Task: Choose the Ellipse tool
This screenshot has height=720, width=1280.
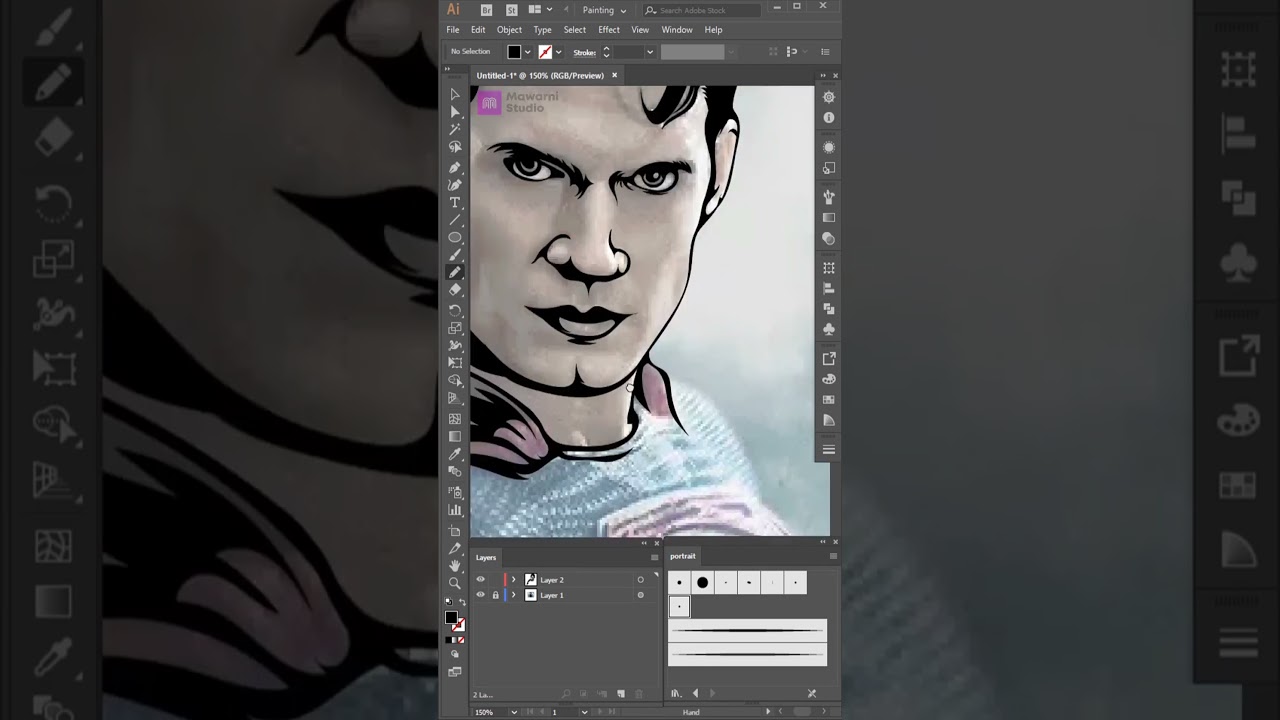Action: point(455,238)
